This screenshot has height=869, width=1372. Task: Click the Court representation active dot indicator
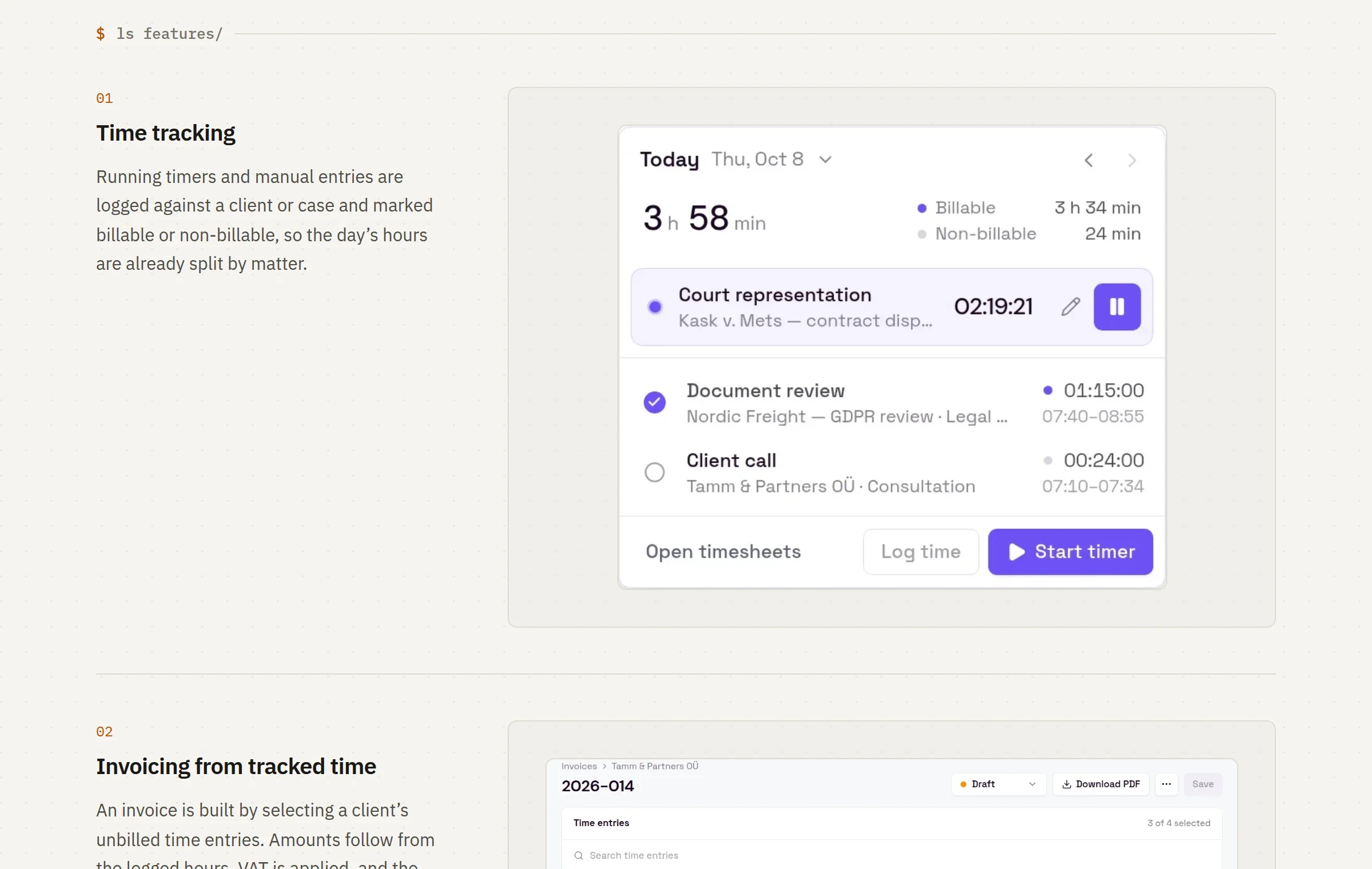[x=655, y=307]
